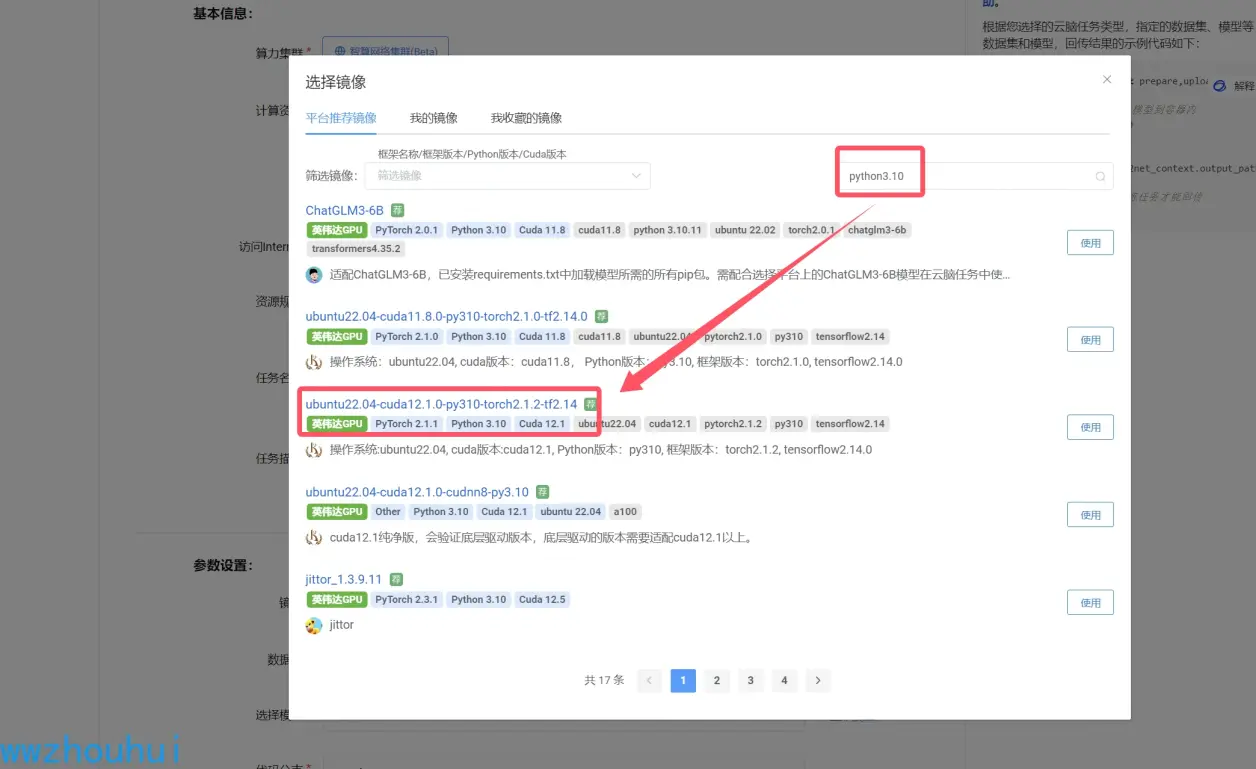1256x769 pixels.
Task: Select page 1 in pagination
Action: [683, 681]
